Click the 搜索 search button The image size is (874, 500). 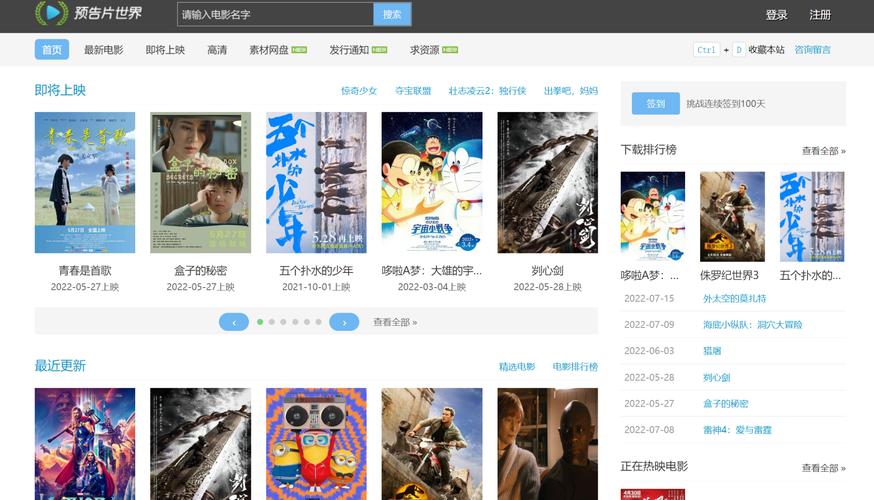pyautogui.click(x=392, y=14)
